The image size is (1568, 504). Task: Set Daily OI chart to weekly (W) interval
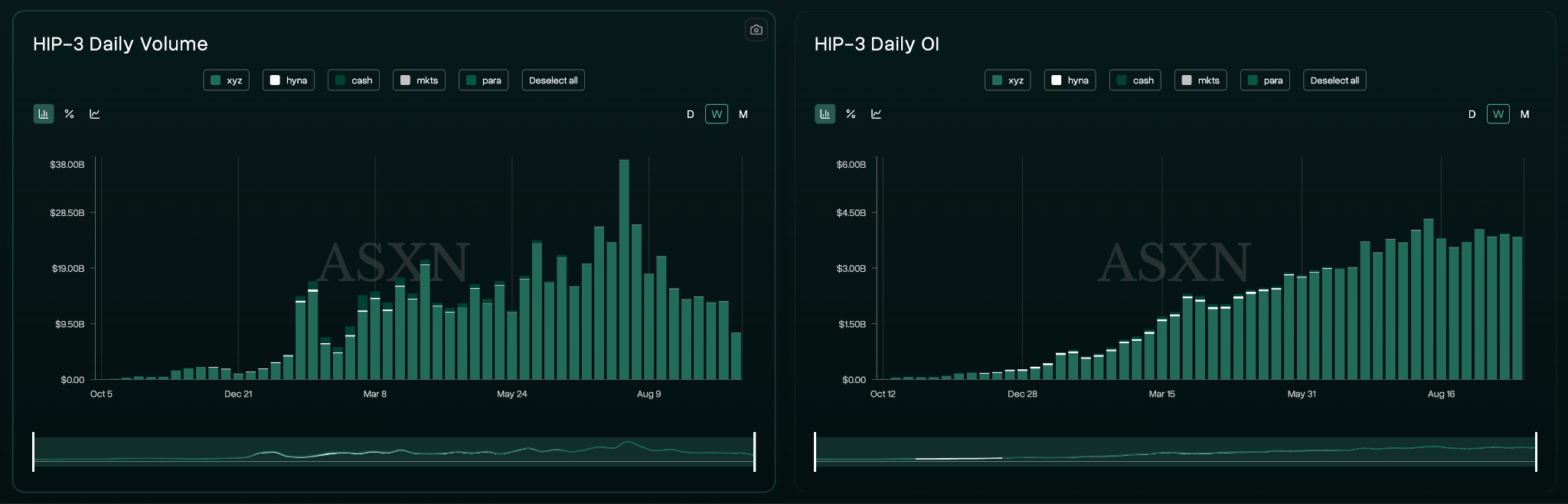tap(1498, 114)
